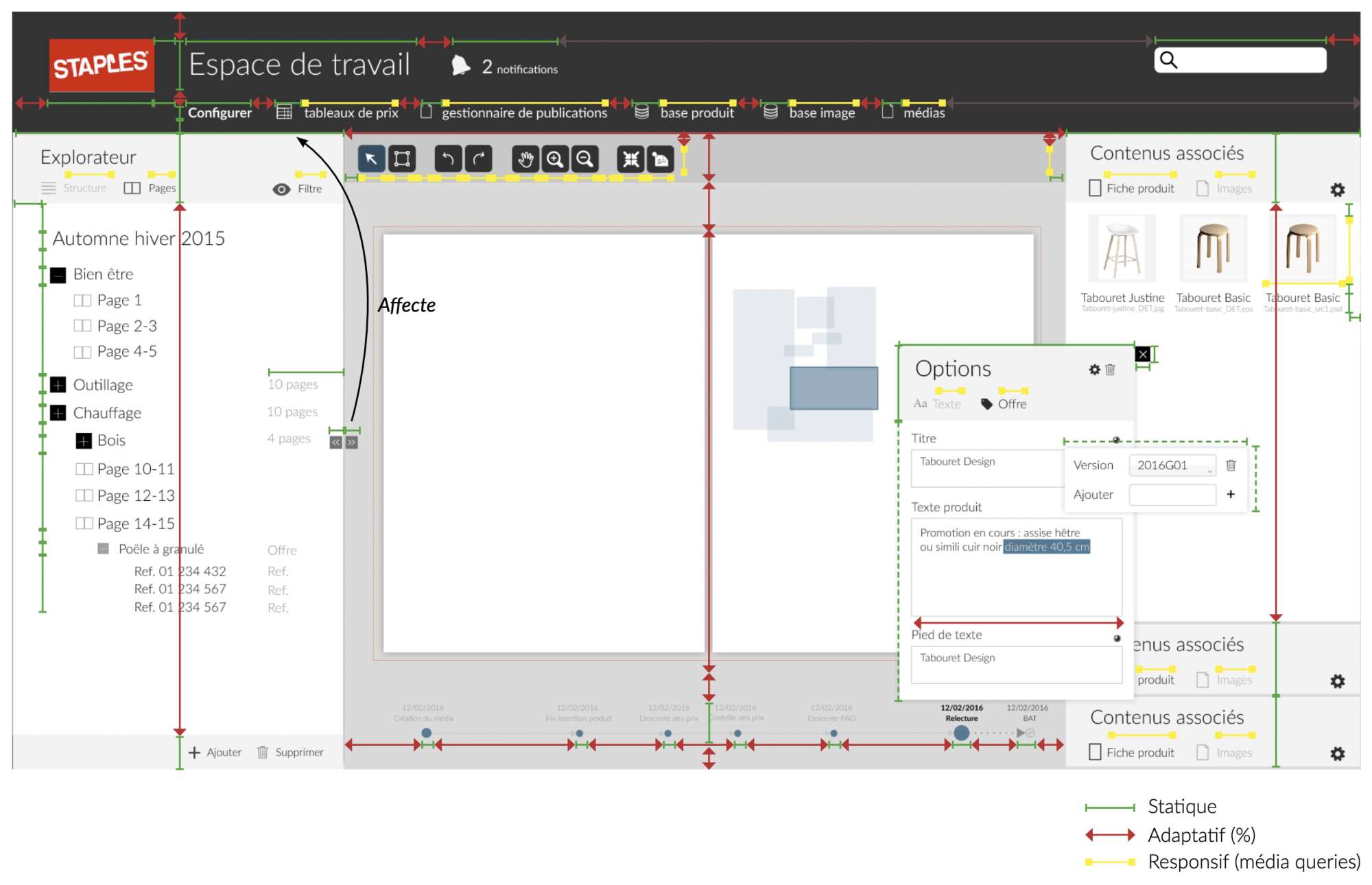Select the arrow pointer tool

(x=371, y=159)
